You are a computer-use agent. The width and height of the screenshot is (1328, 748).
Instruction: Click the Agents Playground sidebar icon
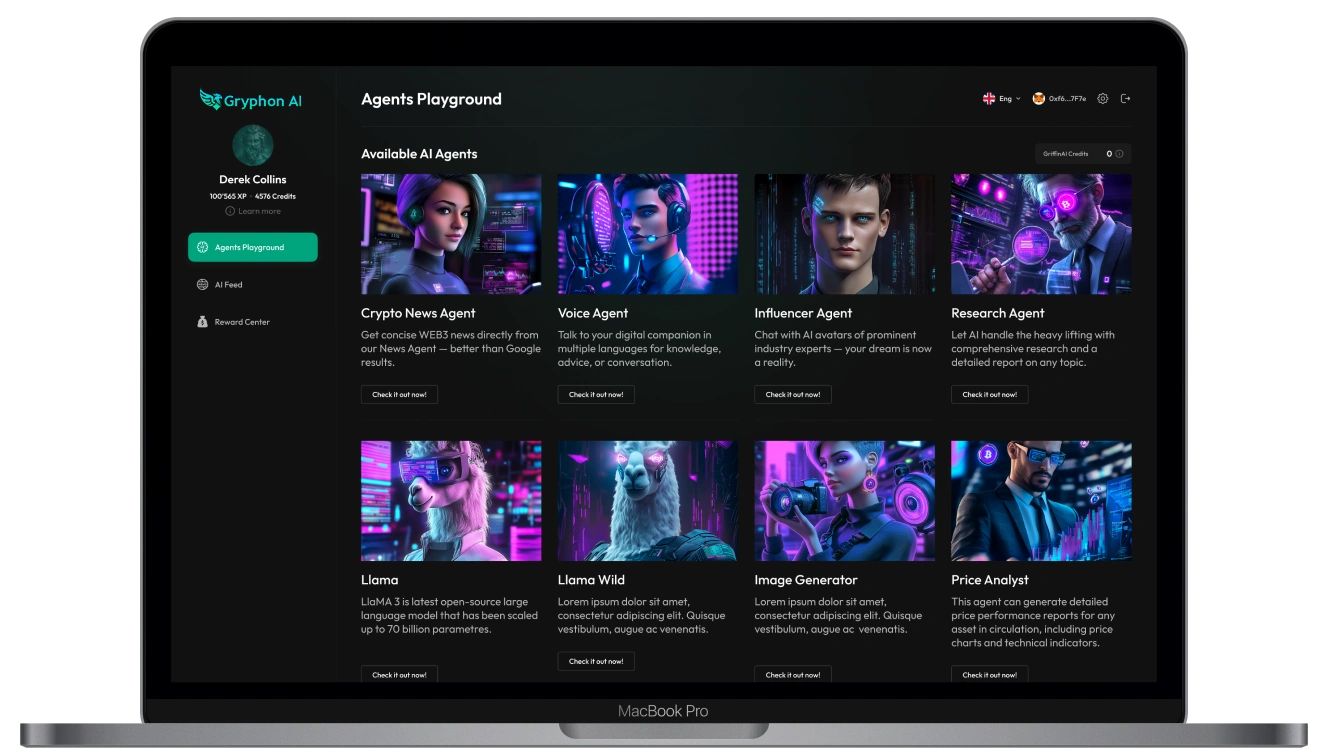(x=203, y=247)
